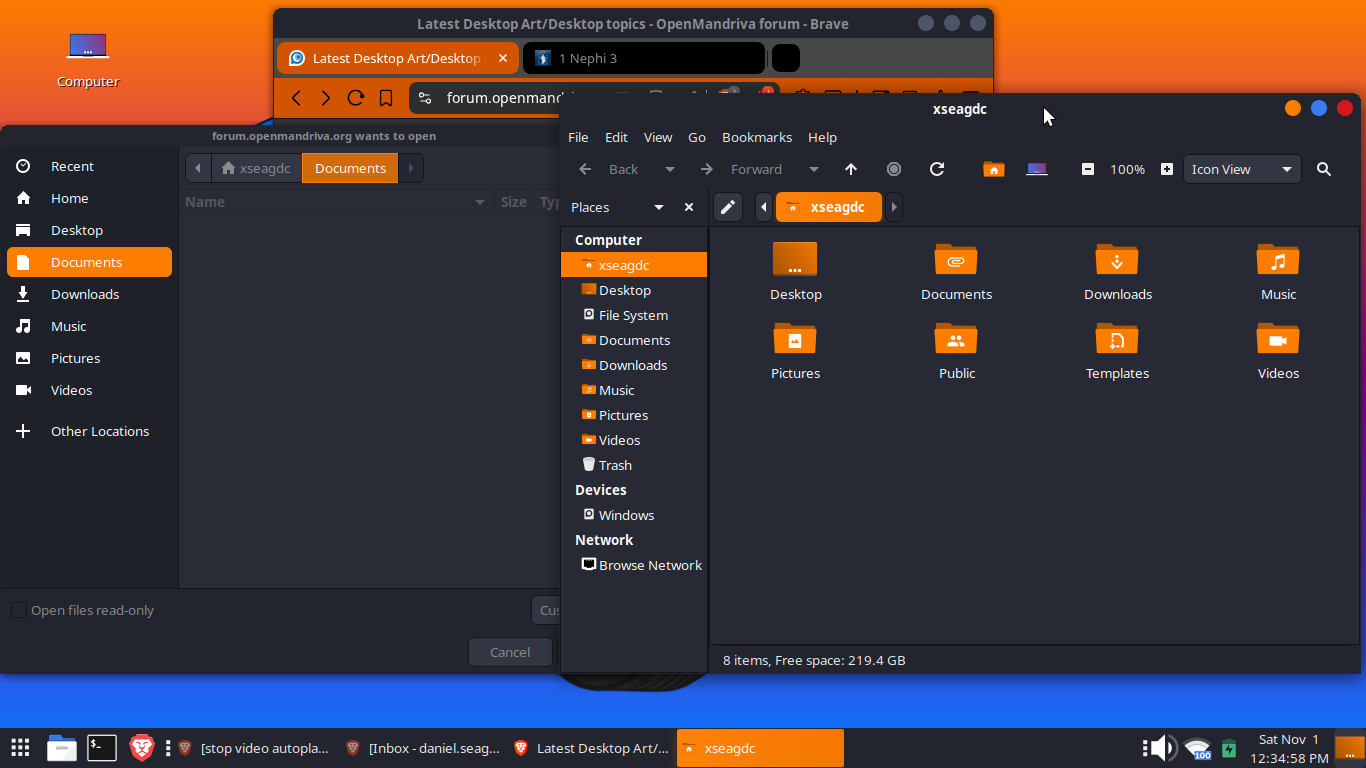Zoom in with the plus icon
Screen dimensions: 1366x768
tap(1167, 169)
